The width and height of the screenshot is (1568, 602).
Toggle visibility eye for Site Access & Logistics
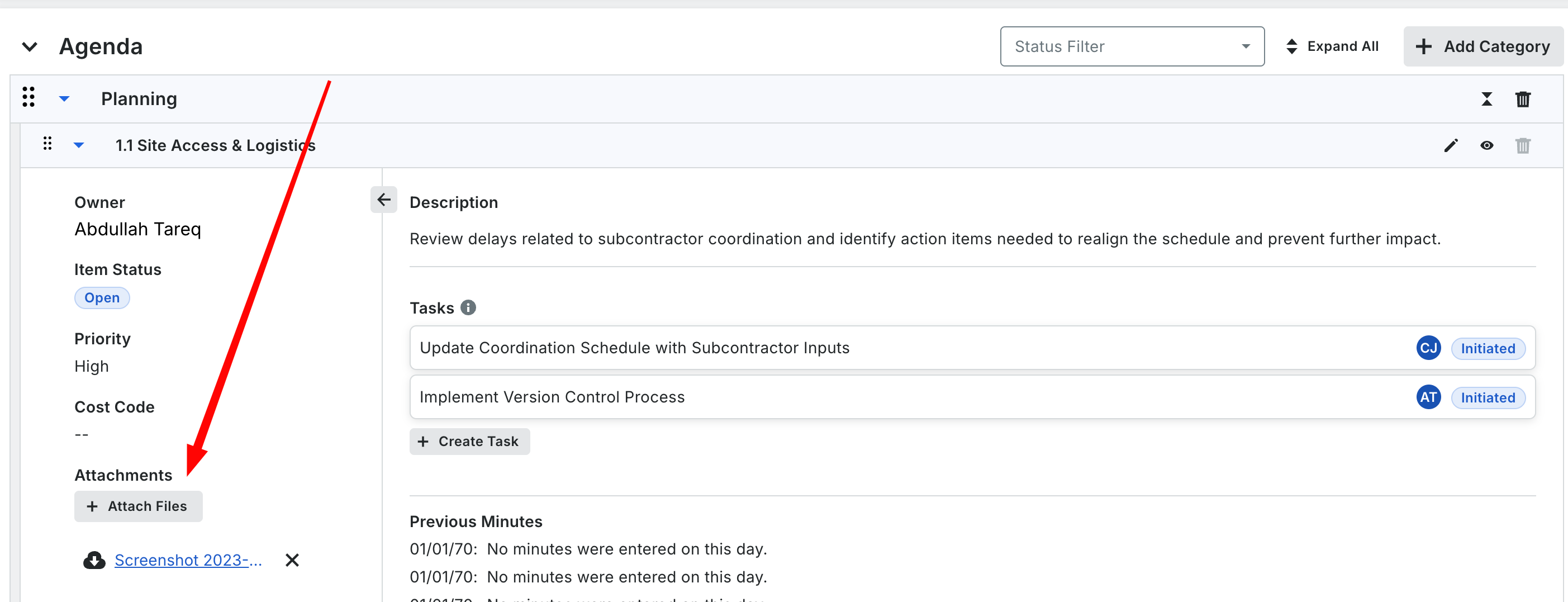click(x=1486, y=145)
